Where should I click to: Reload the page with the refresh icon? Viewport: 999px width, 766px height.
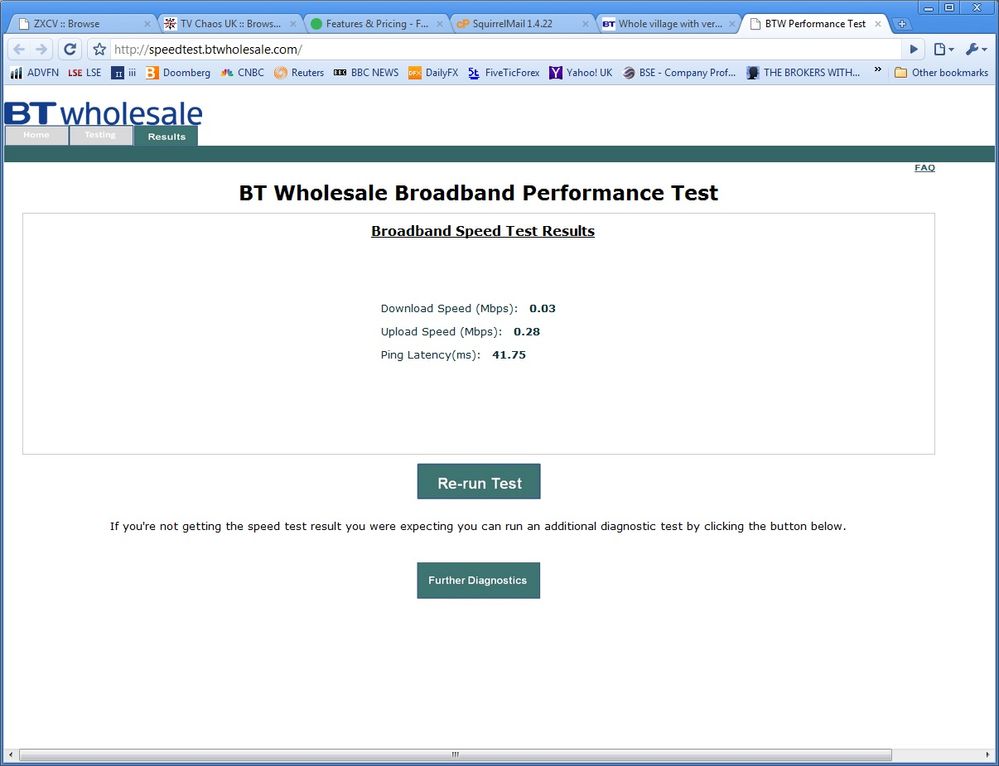coord(70,49)
